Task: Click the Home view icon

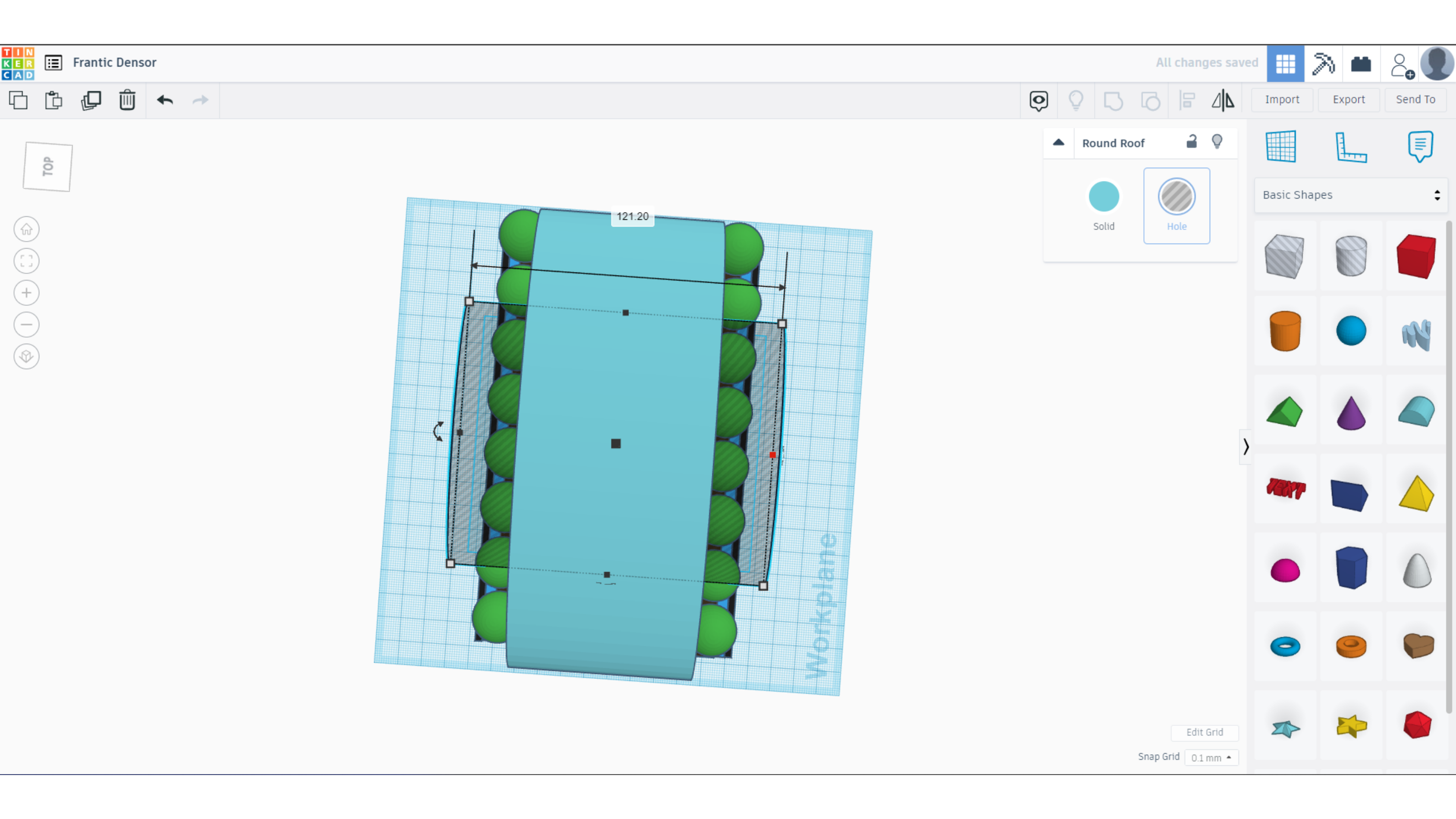Action: 27,229
